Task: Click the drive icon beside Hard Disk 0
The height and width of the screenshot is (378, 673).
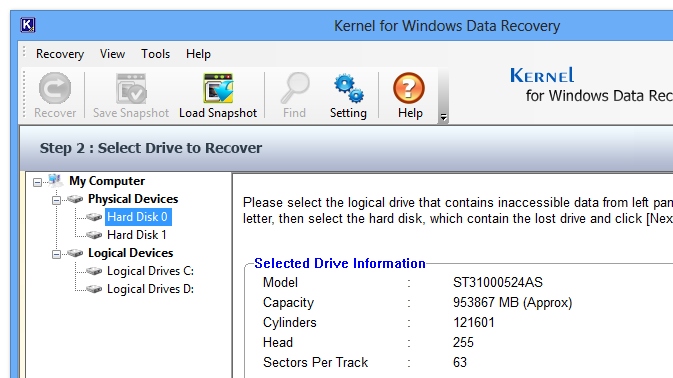Action: point(94,217)
